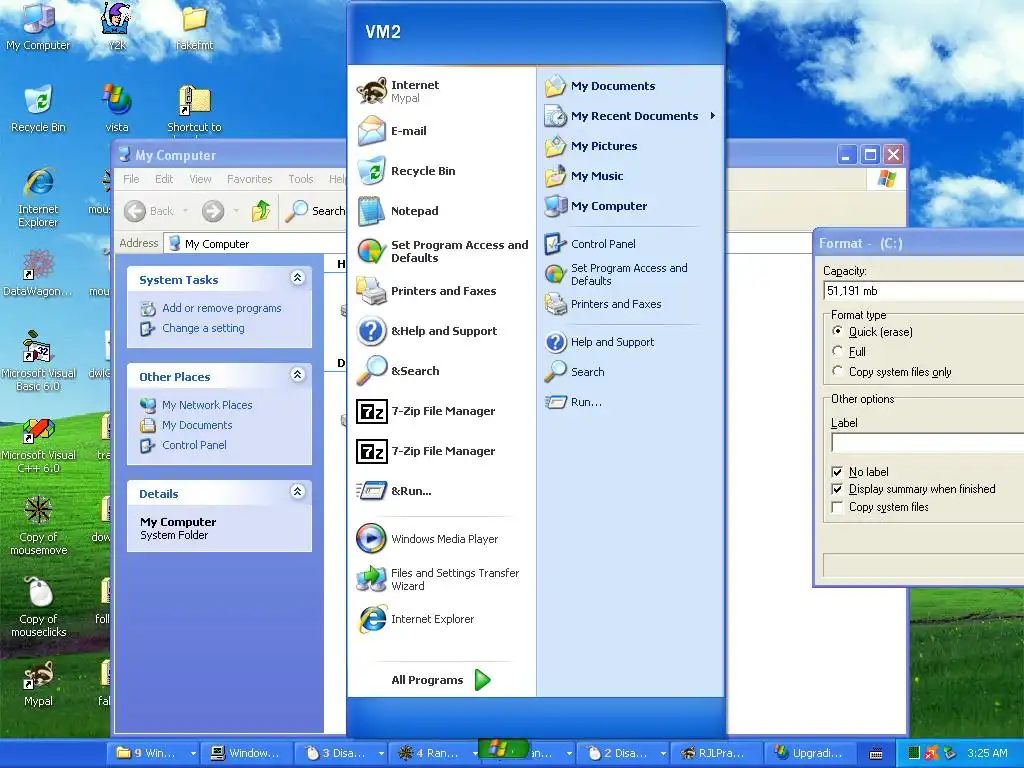Select the Mypal desktop shortcut

coord(39,684)
